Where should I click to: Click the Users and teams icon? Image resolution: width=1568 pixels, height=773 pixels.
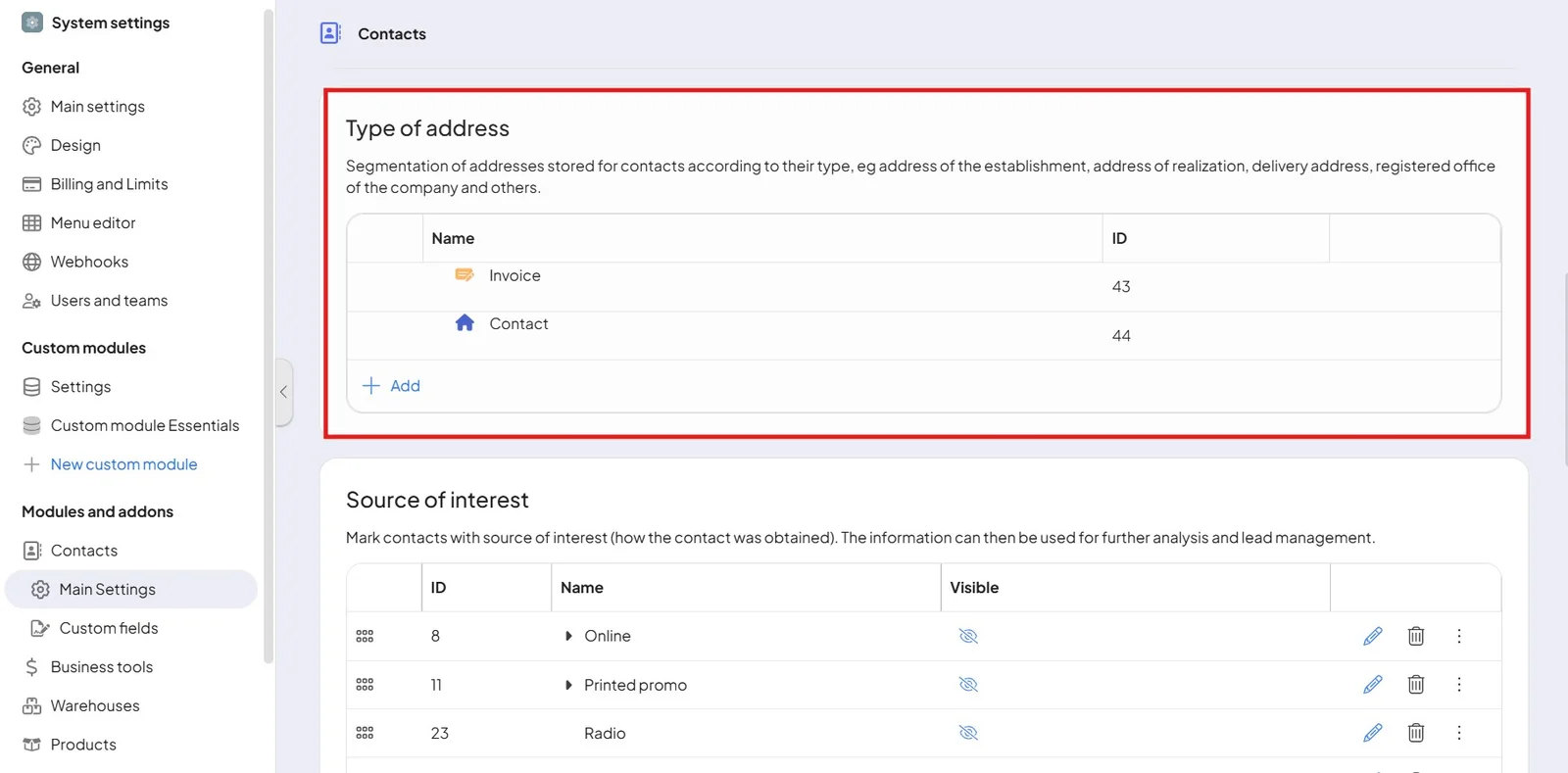pyautogui.click(x=32, y=301)
